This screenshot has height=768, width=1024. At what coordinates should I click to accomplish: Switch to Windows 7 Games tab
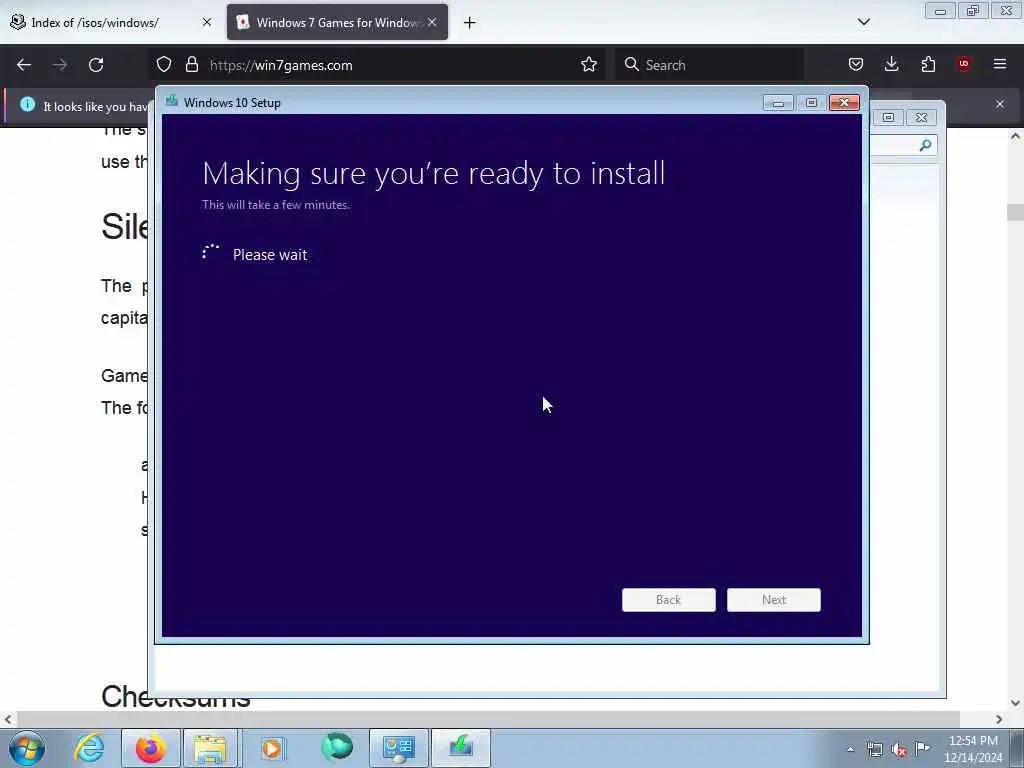[337, 23]
